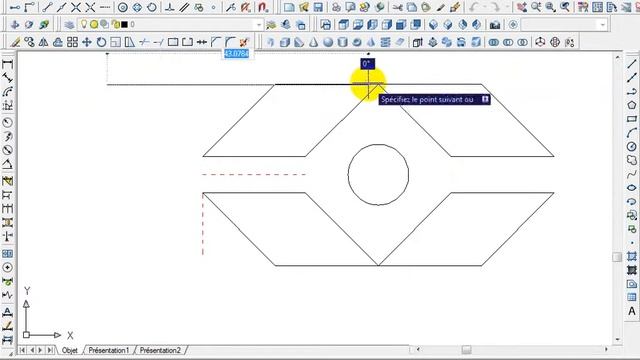Screen dimensions: 640x360
Task: Select the Ellipse draw tool
Action: click(x=632, y=188)
